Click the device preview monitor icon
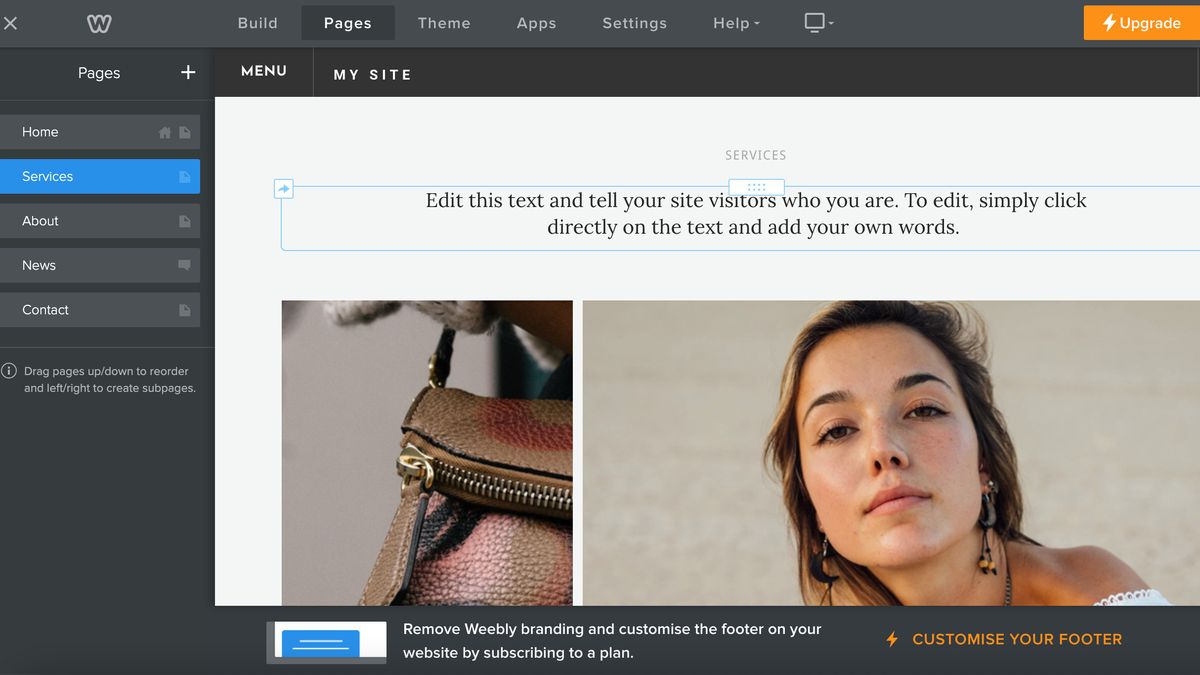1200x675 pixels. [813, 21]
